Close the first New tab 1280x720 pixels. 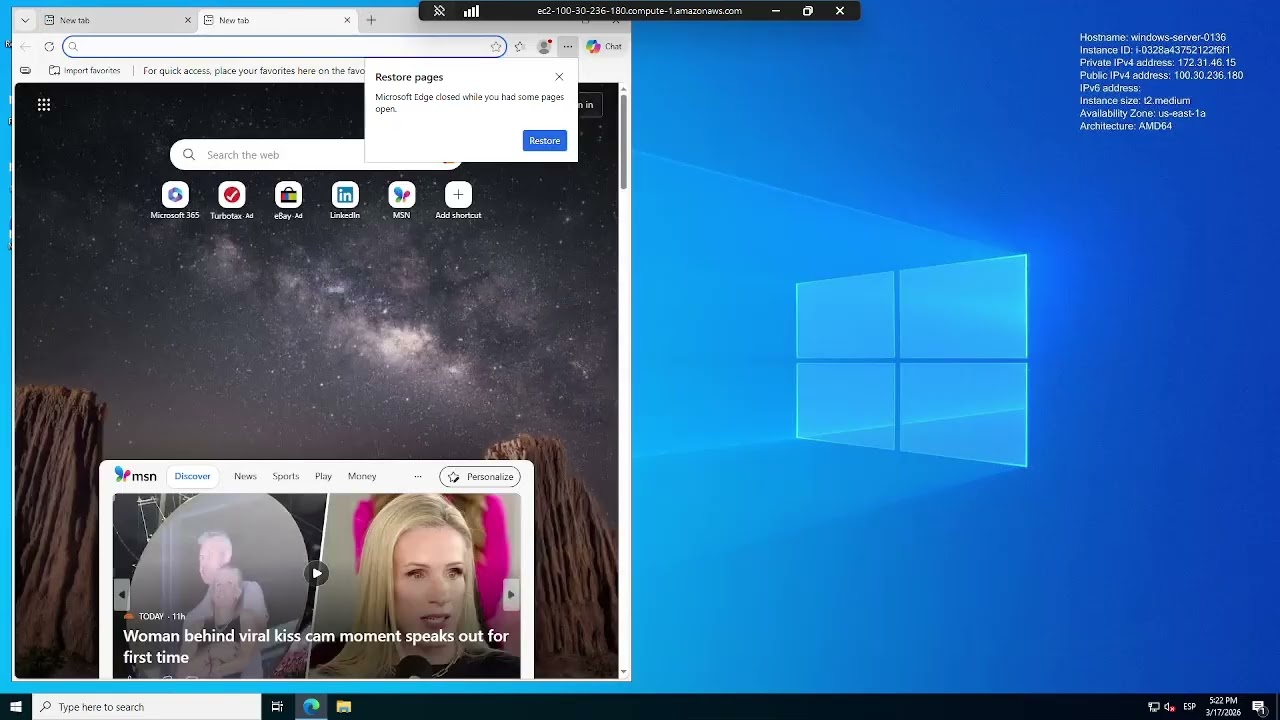188,20
